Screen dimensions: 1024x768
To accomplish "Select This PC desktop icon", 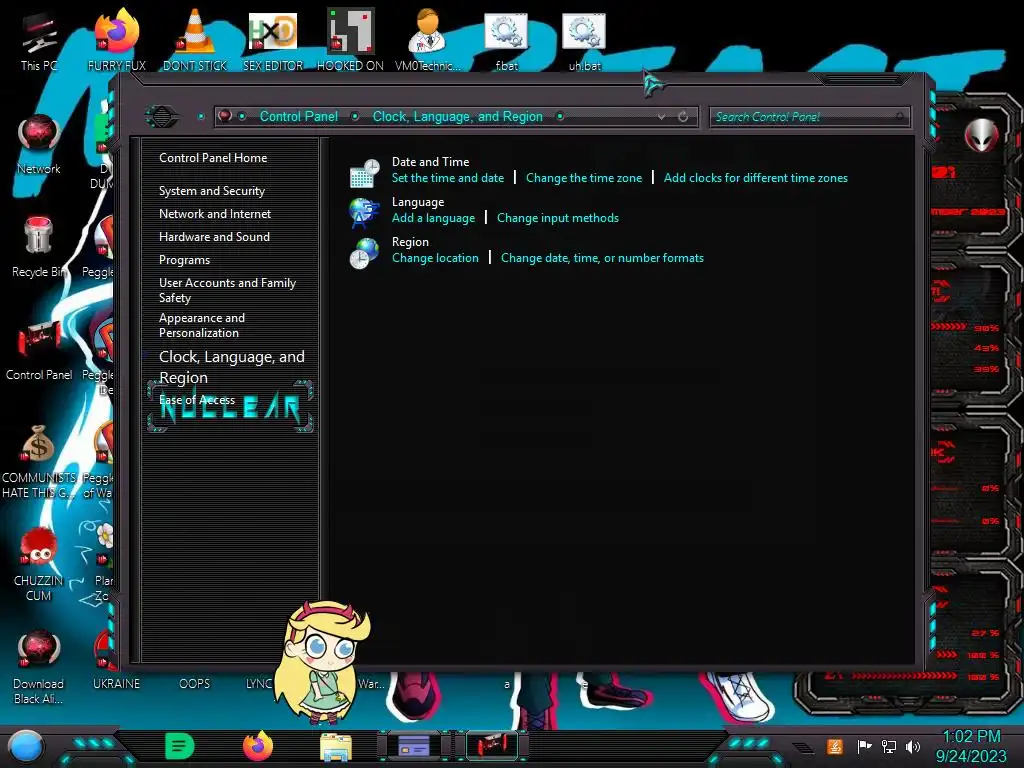I will [39, 42].
